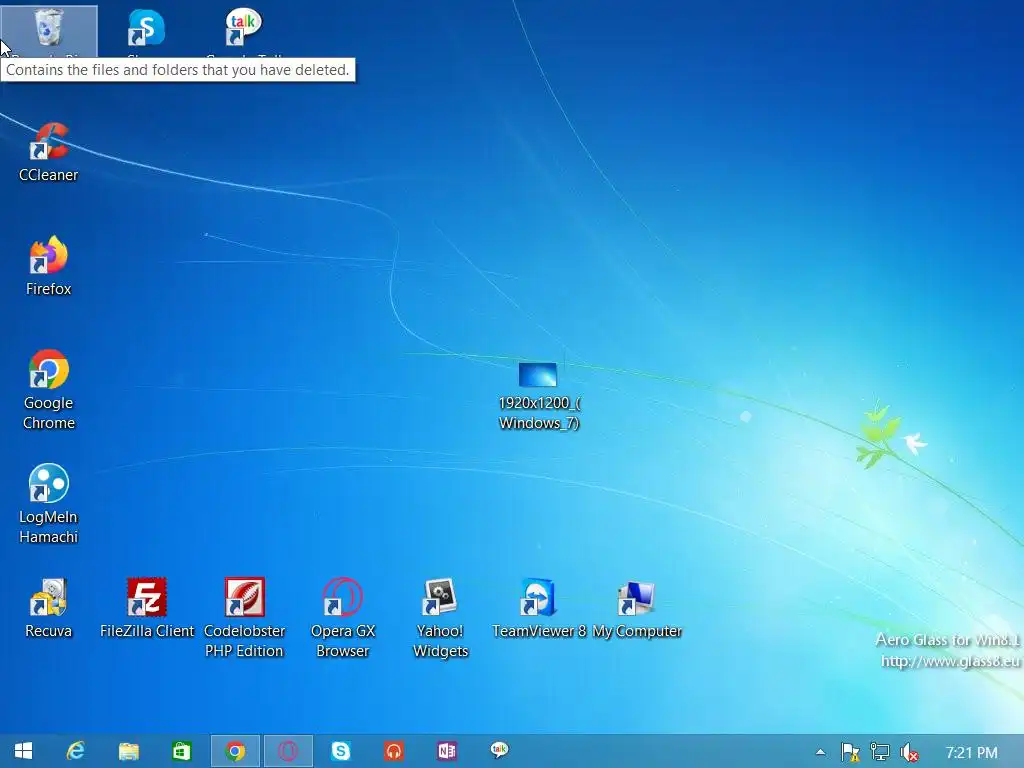Screen dimensions: 1024x768
Task: Show hidden system tray icons
Action: 821,752
